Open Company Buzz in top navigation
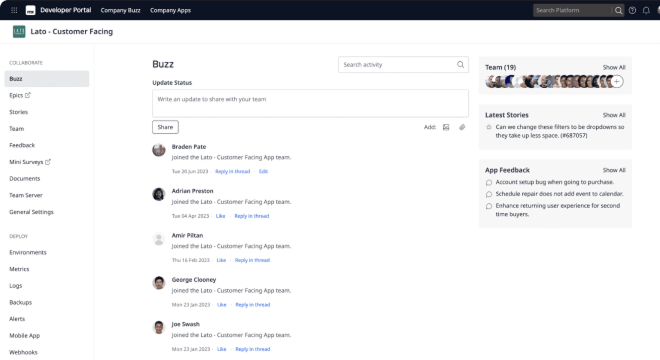 coord(120,10)
